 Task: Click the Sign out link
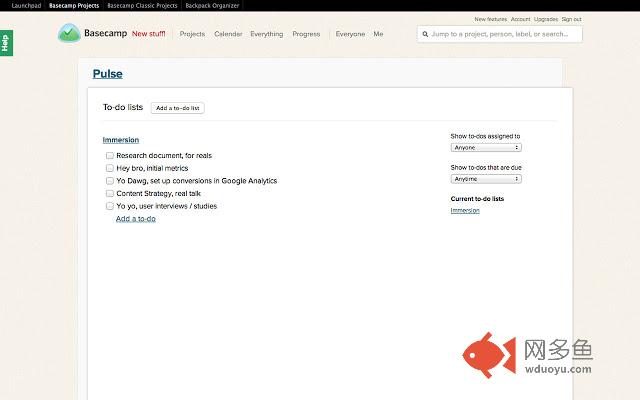571,19
